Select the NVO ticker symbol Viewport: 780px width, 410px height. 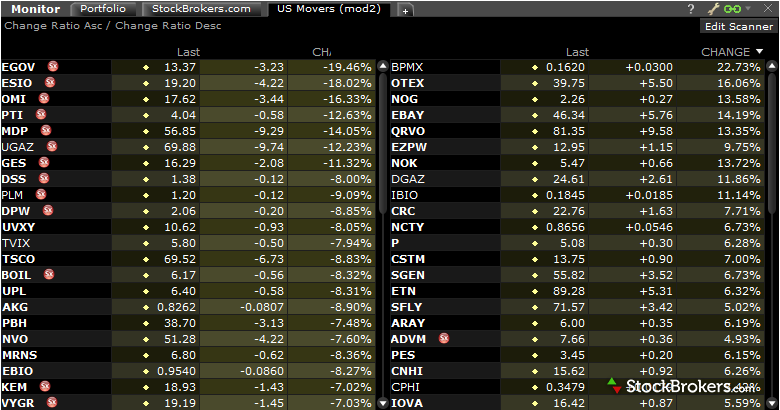coord(15,338)
